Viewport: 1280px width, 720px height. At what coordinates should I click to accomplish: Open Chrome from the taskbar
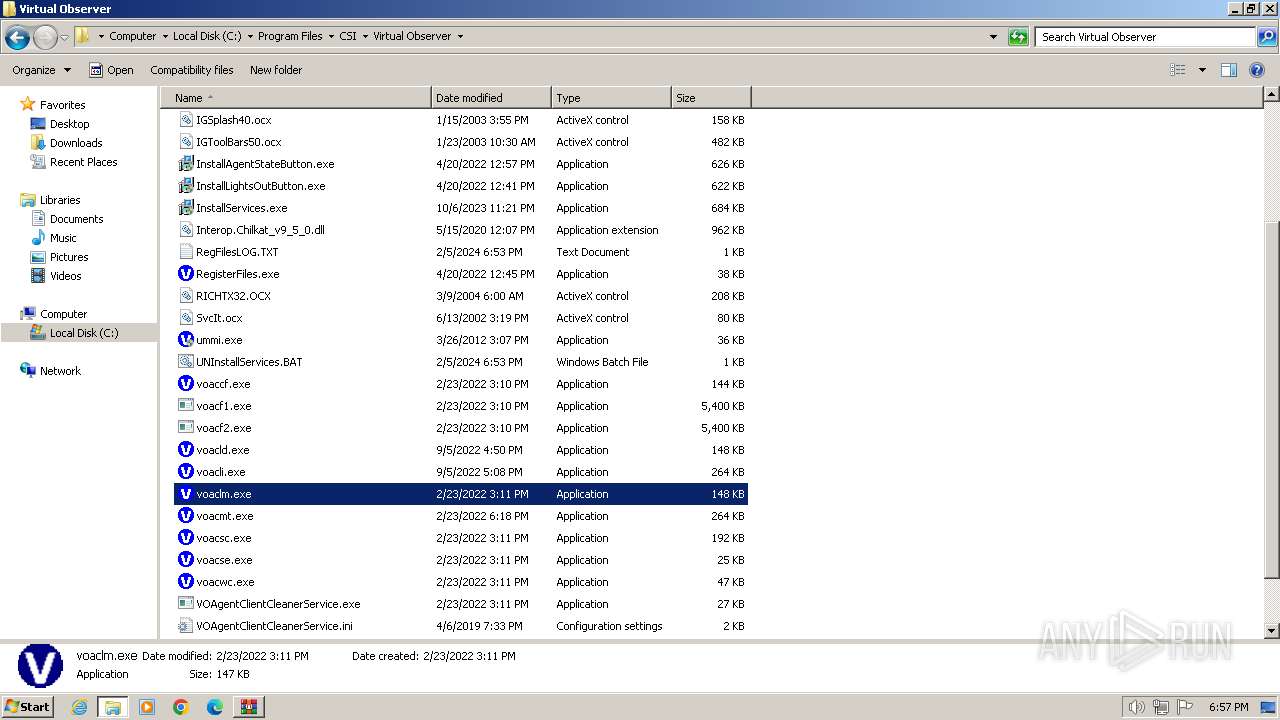click(x=181, y=707)
